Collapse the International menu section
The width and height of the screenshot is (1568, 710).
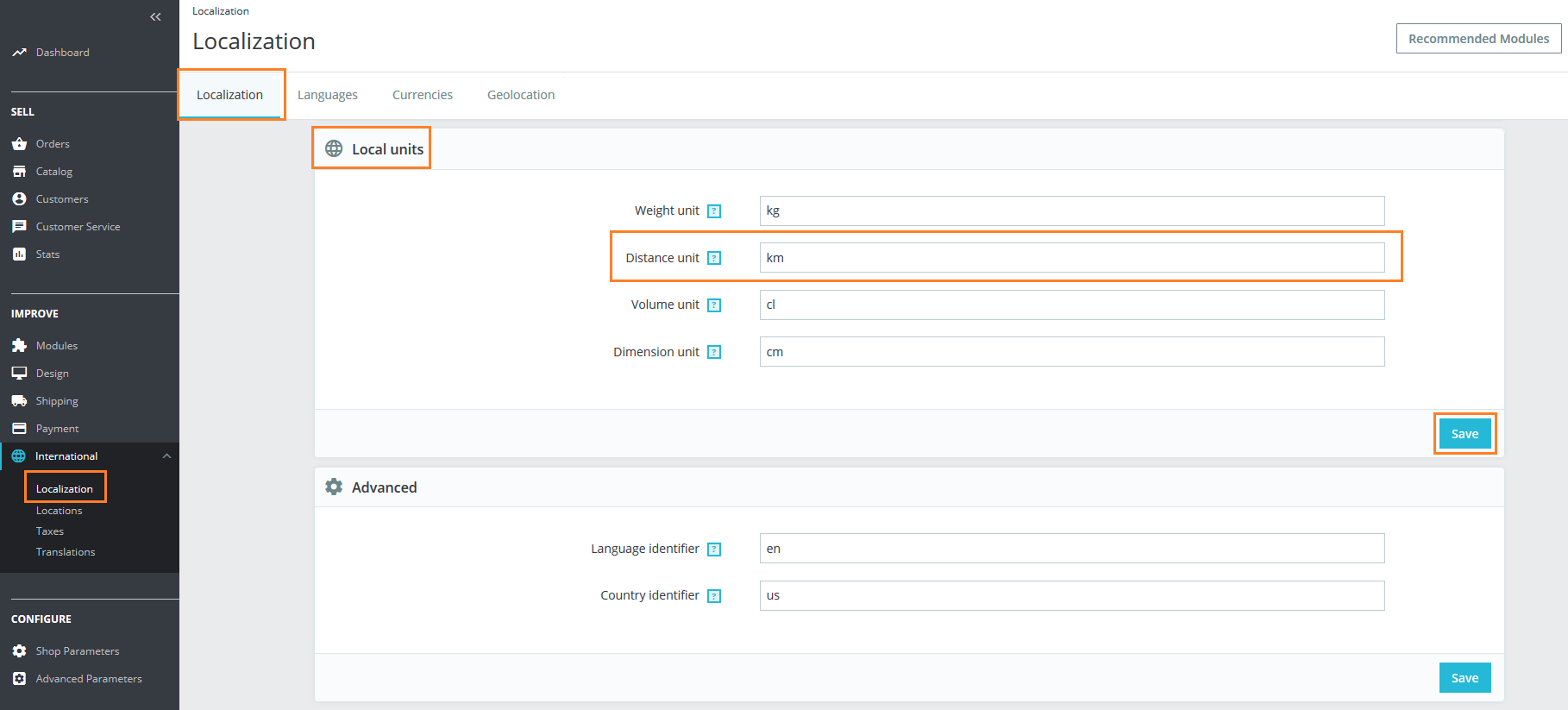(166, 456)
